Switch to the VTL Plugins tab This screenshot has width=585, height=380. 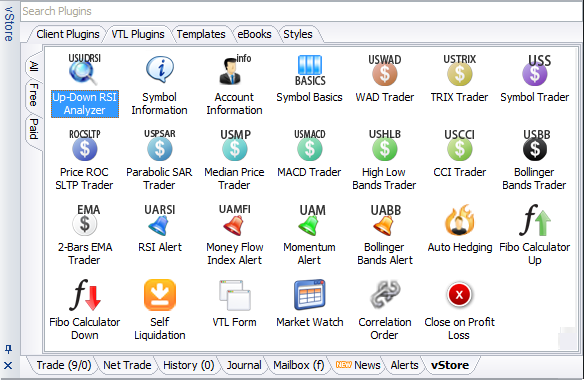[x=138, y=34]
